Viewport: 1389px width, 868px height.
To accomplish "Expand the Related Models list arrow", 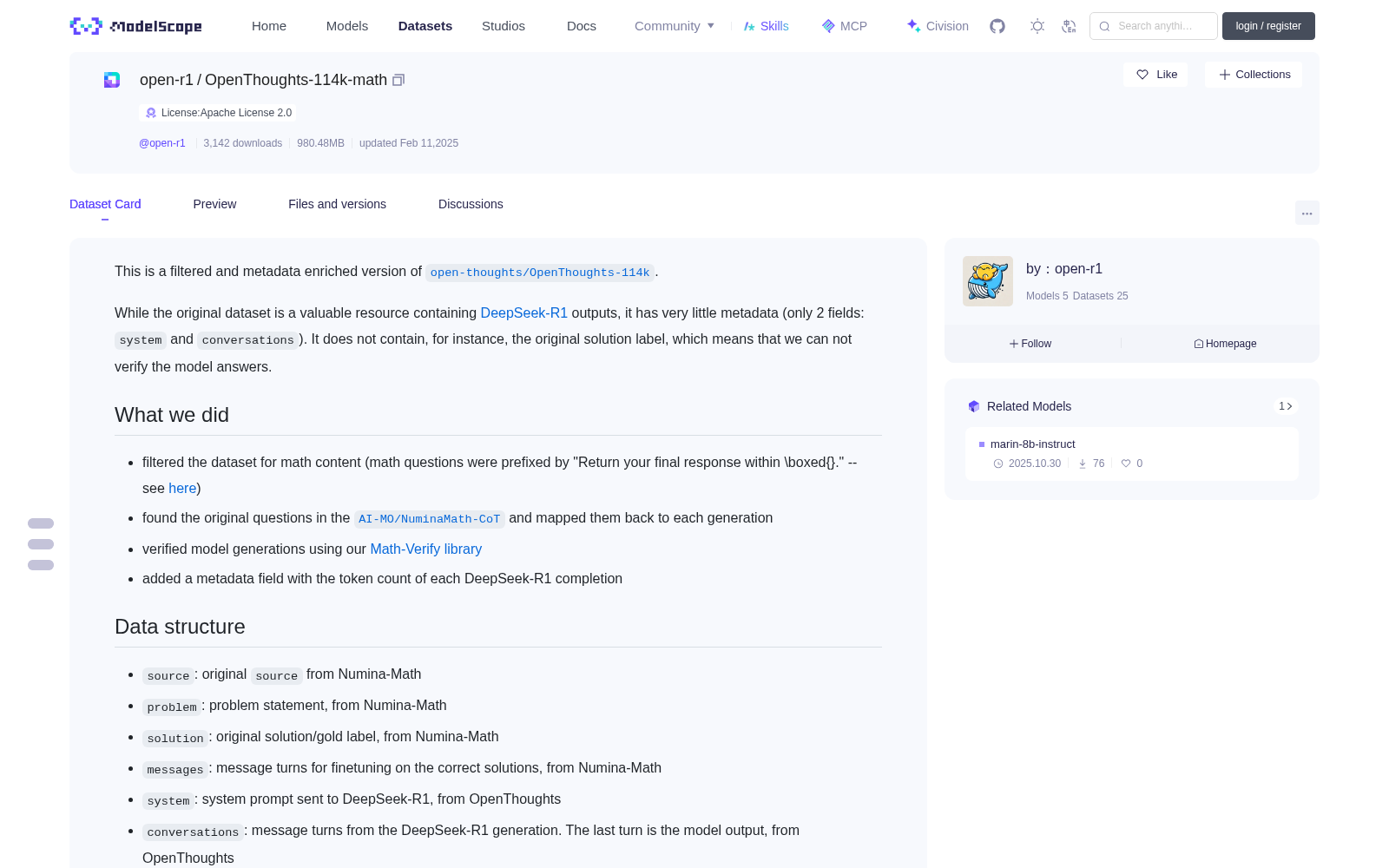I will (1286, 406).
